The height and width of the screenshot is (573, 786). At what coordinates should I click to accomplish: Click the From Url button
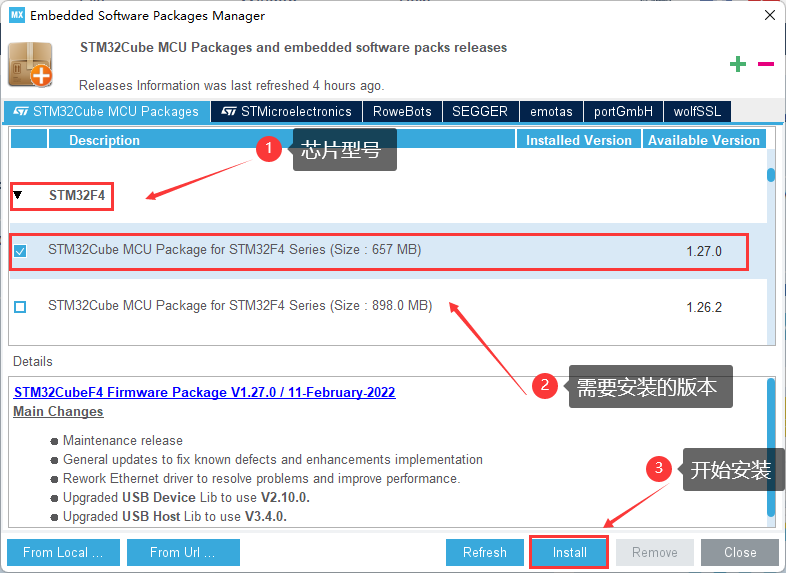click(183, 552)
